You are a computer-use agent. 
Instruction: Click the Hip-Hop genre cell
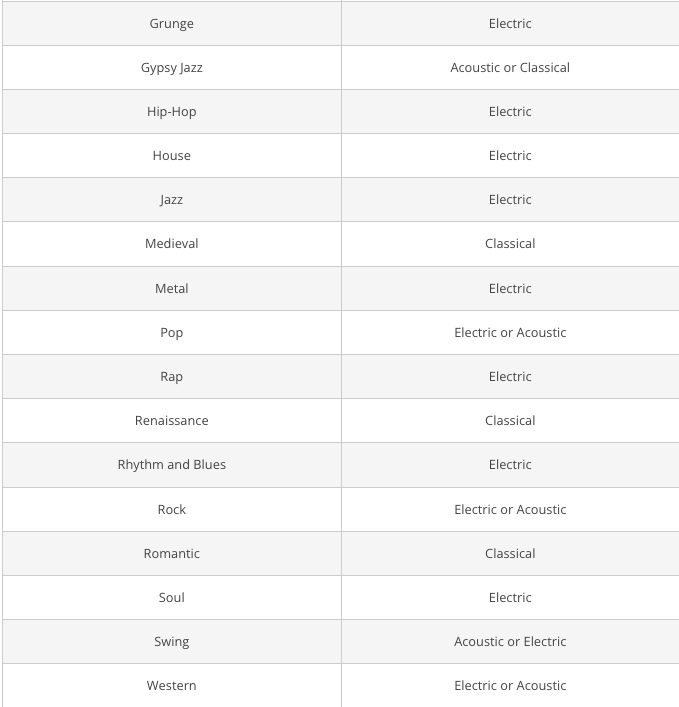tap(172, 111)
